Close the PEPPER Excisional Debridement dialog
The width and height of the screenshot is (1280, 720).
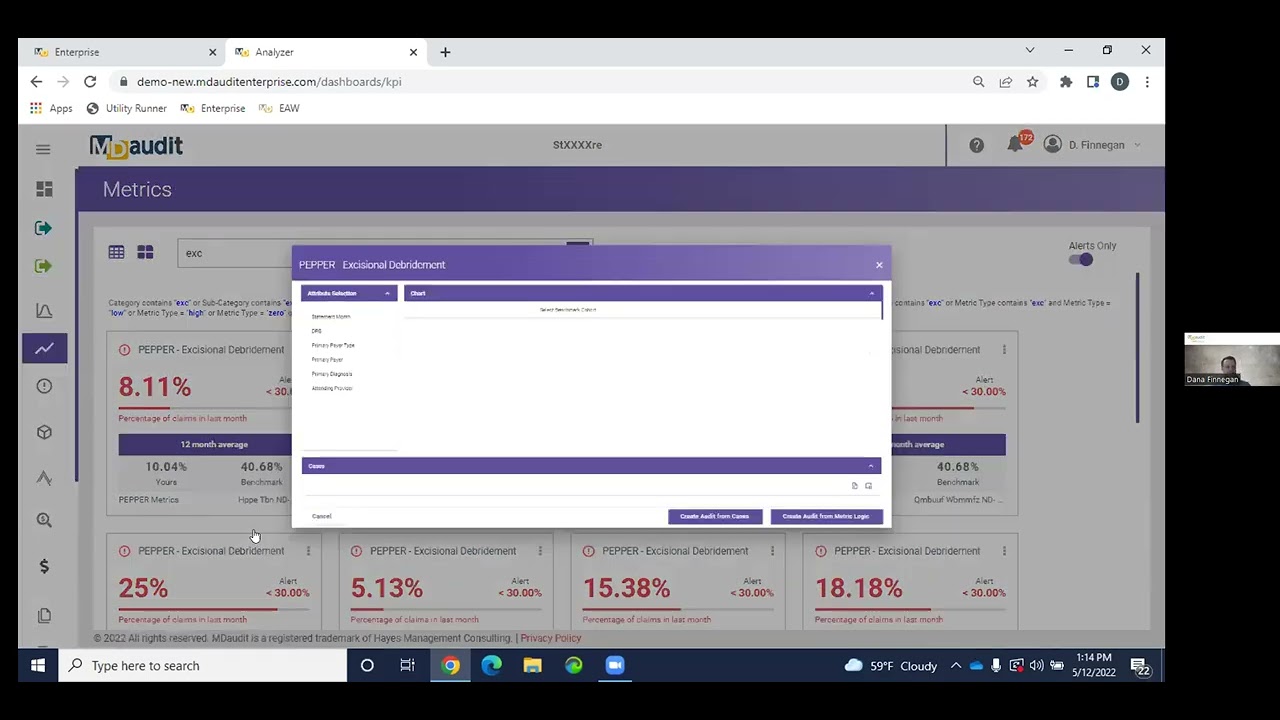(x=879, y=265)
